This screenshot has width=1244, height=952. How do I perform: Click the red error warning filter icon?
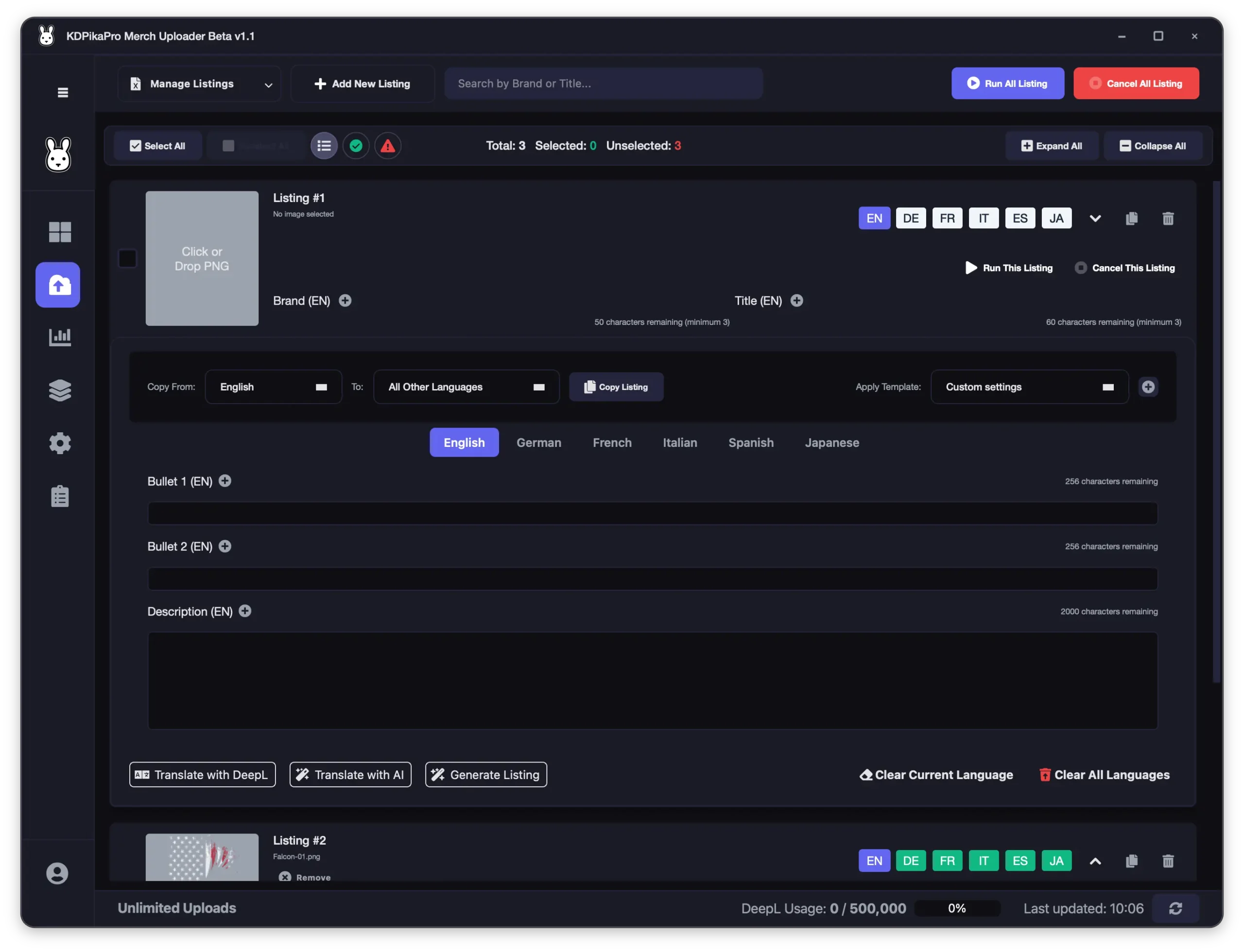coord(388,146)
